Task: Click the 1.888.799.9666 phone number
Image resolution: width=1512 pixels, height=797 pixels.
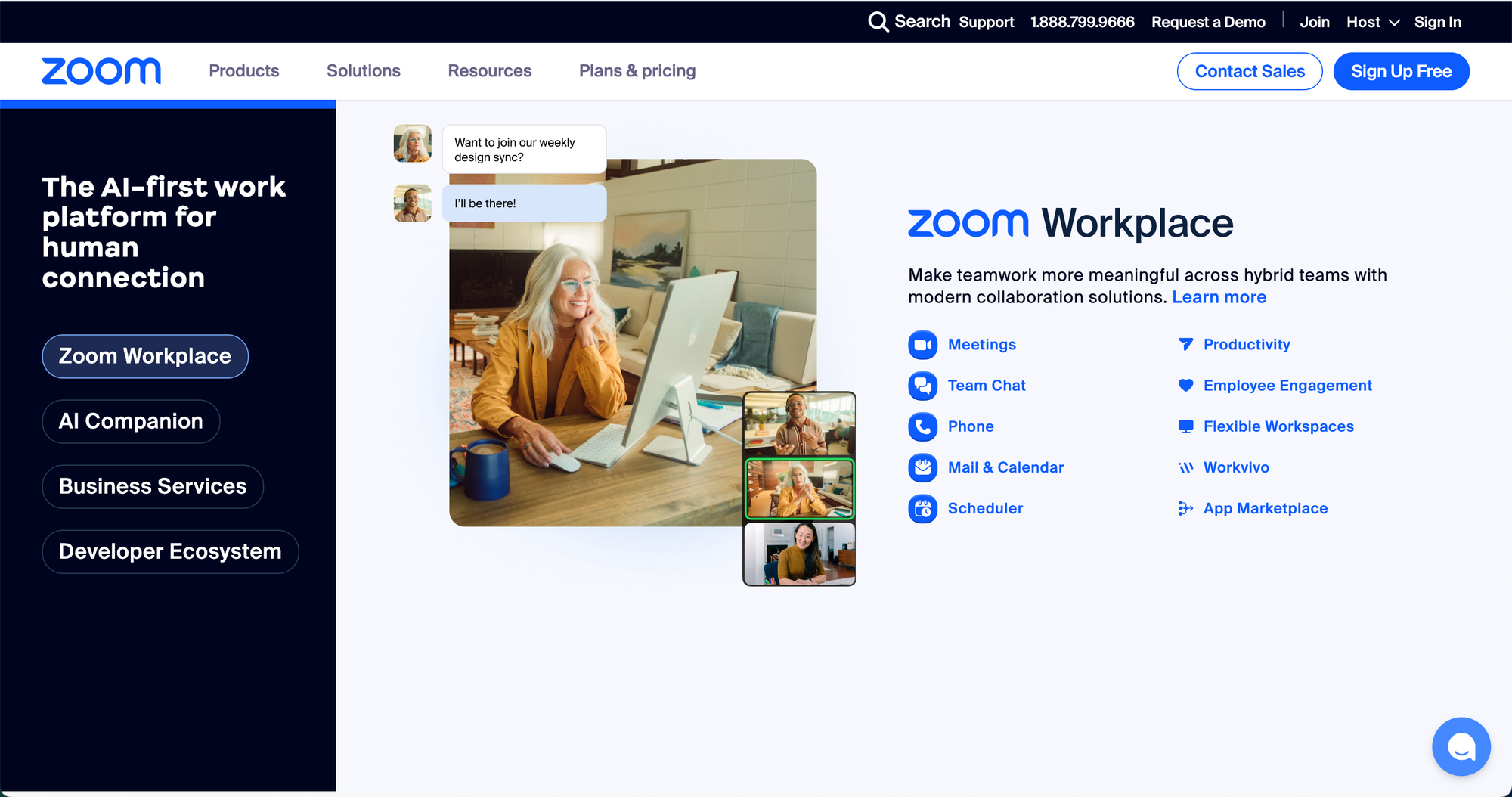Action: (1082, 22)
